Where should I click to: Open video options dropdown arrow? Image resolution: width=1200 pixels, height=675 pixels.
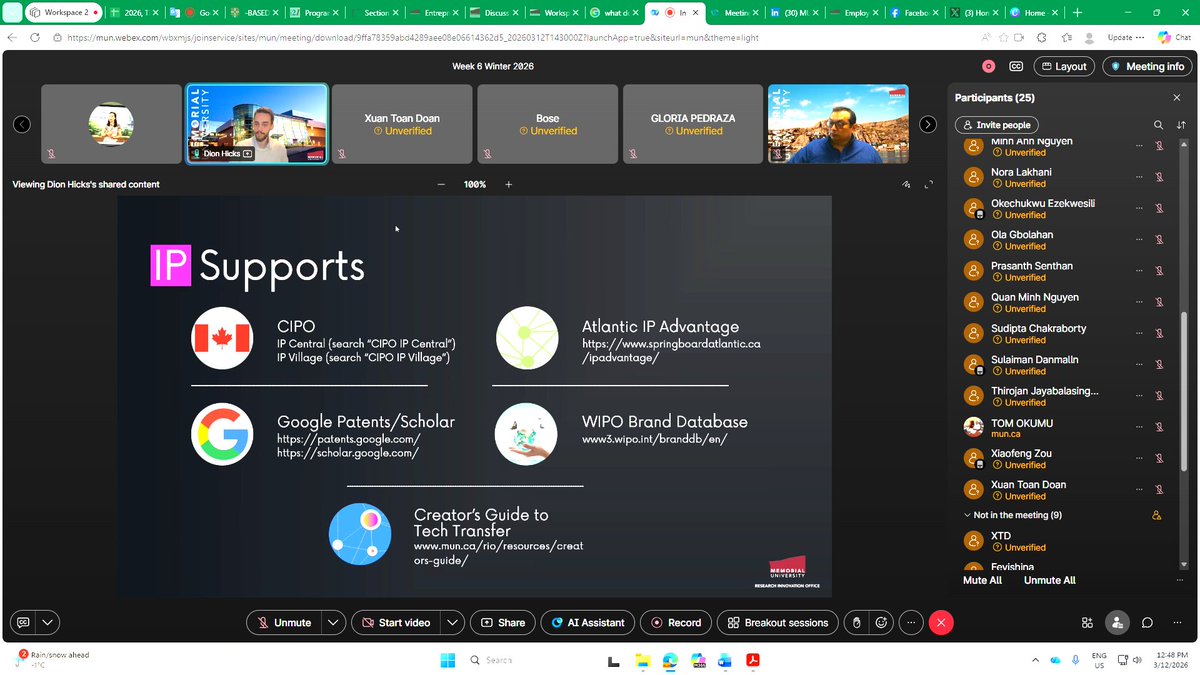(454, 622)
